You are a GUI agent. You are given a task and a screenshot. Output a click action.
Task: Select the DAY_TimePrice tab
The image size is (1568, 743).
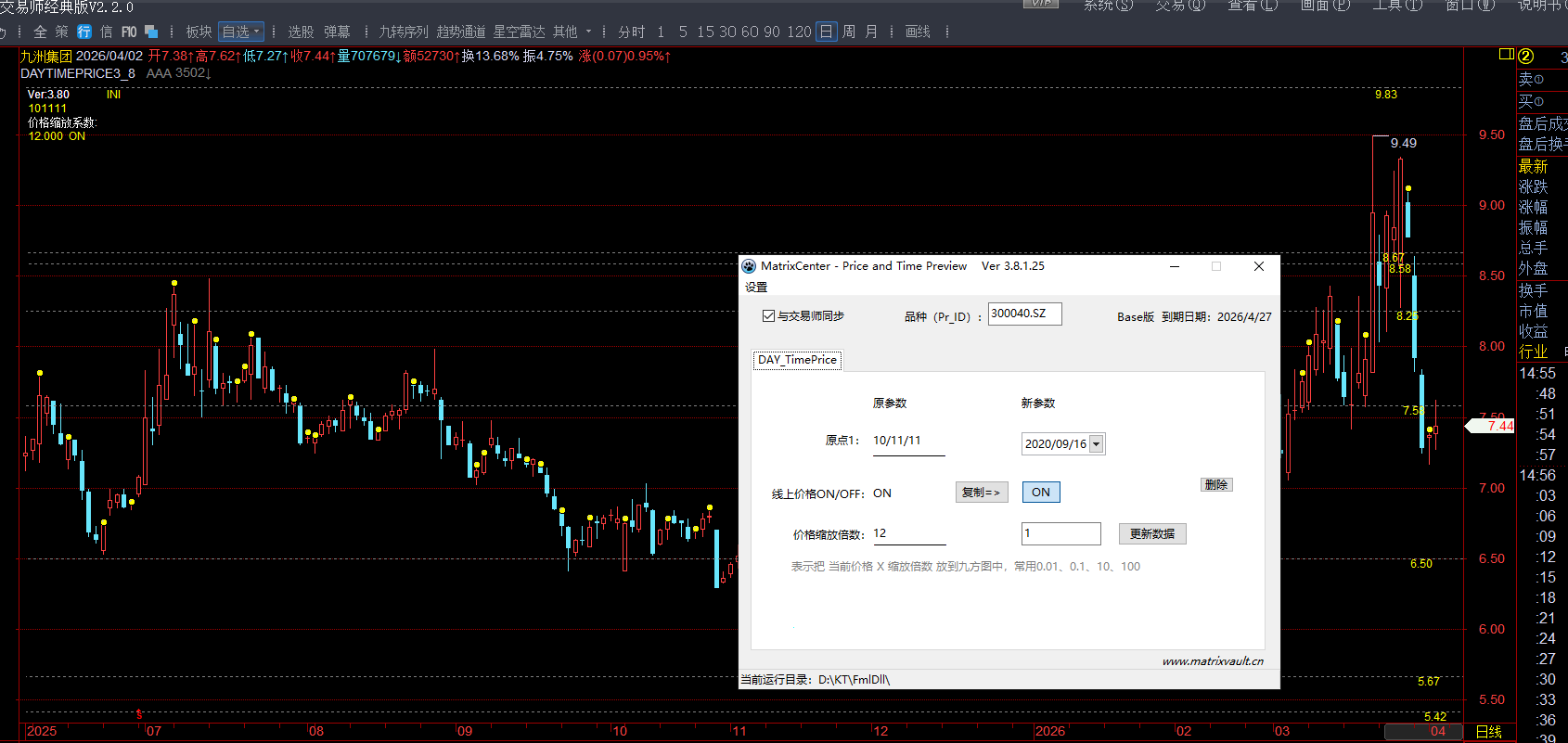tap(797, 360)
